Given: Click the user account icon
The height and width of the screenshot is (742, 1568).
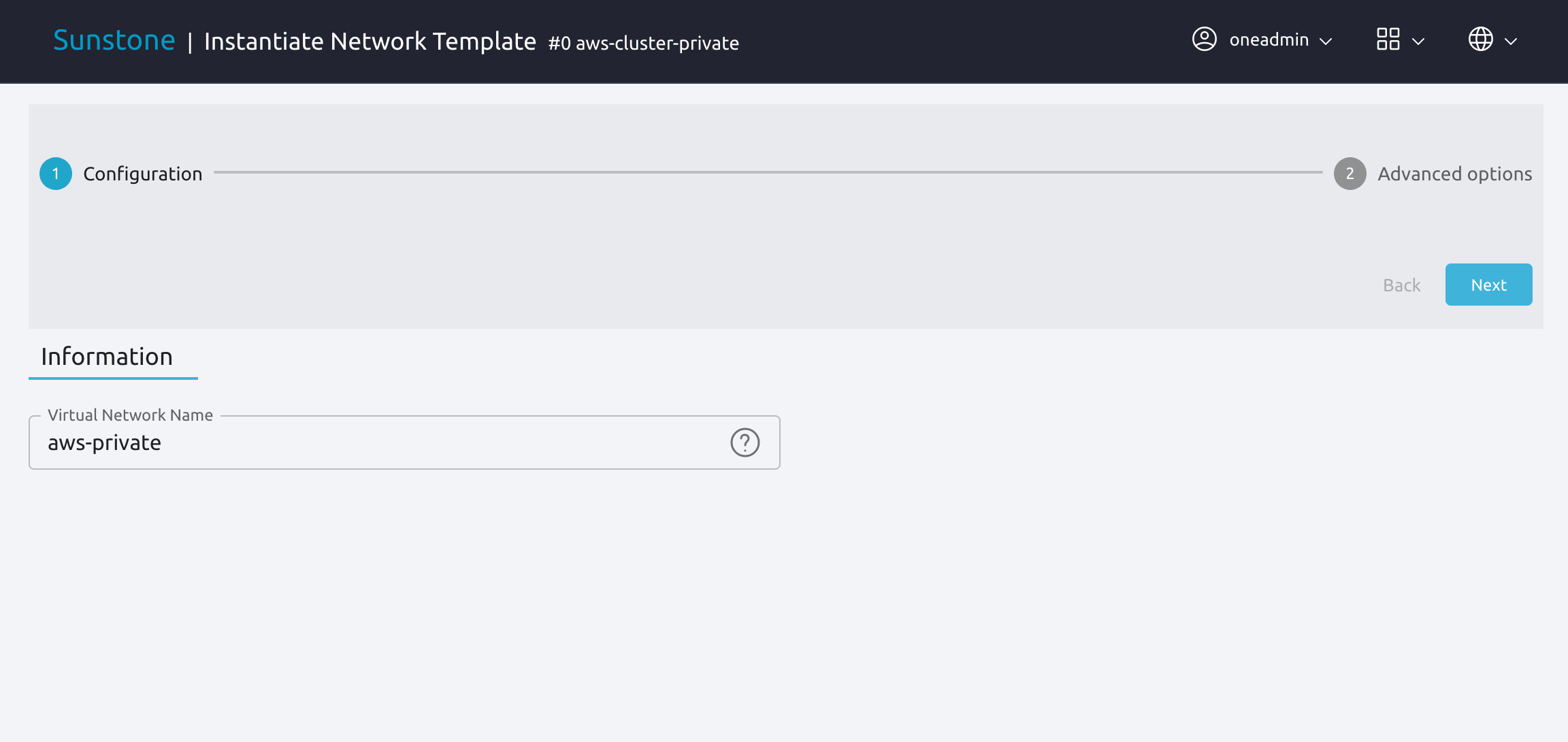Looking at the screenshot, I should tap(1204, 40).
